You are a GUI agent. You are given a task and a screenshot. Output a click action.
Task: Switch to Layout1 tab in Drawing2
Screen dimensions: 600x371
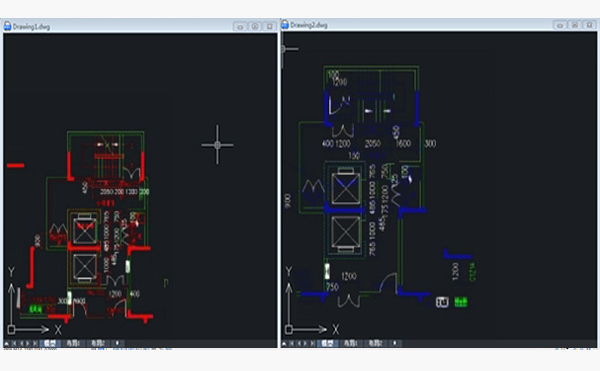coord(351,343)
